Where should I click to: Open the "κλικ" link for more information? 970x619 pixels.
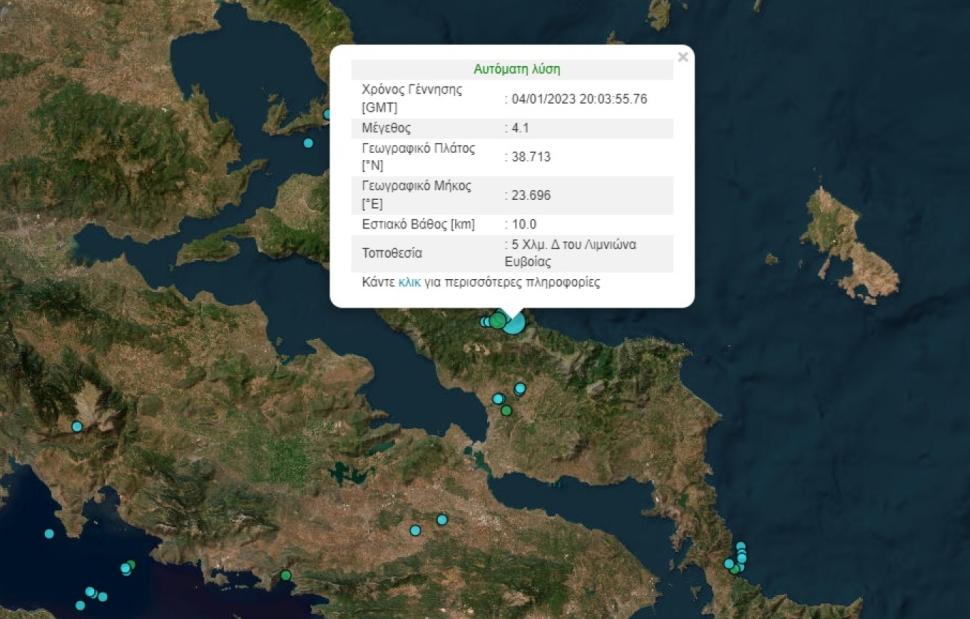click(409, 282)
